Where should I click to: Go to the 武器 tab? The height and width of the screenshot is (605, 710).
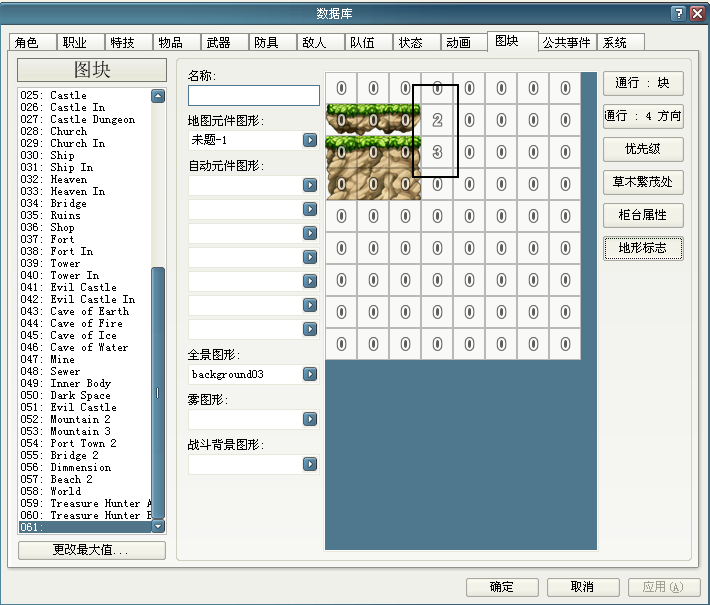click(225, 43)
